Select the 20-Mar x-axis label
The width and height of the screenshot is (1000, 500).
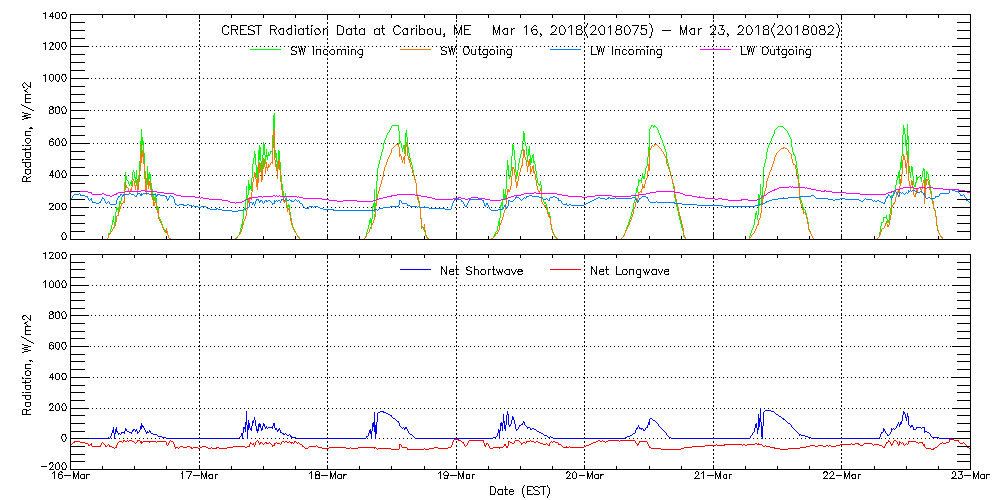585,477
